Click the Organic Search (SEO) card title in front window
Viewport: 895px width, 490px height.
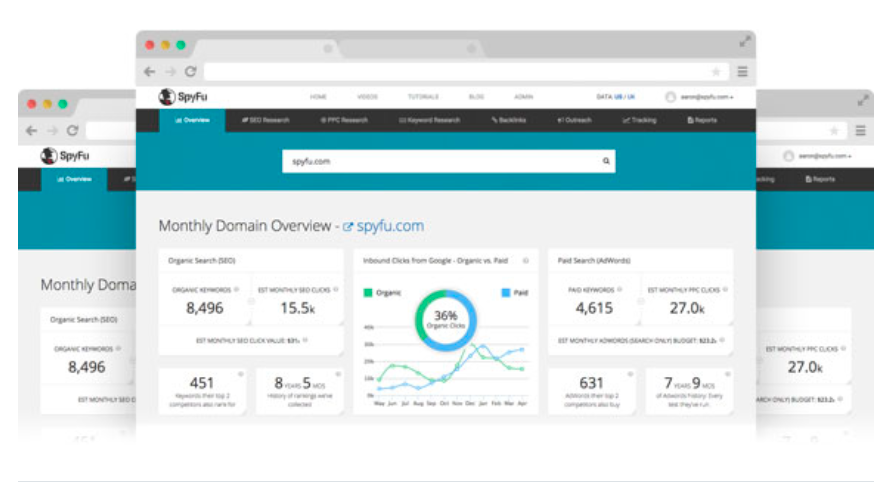pyautogui.click(x=201, y=260)
